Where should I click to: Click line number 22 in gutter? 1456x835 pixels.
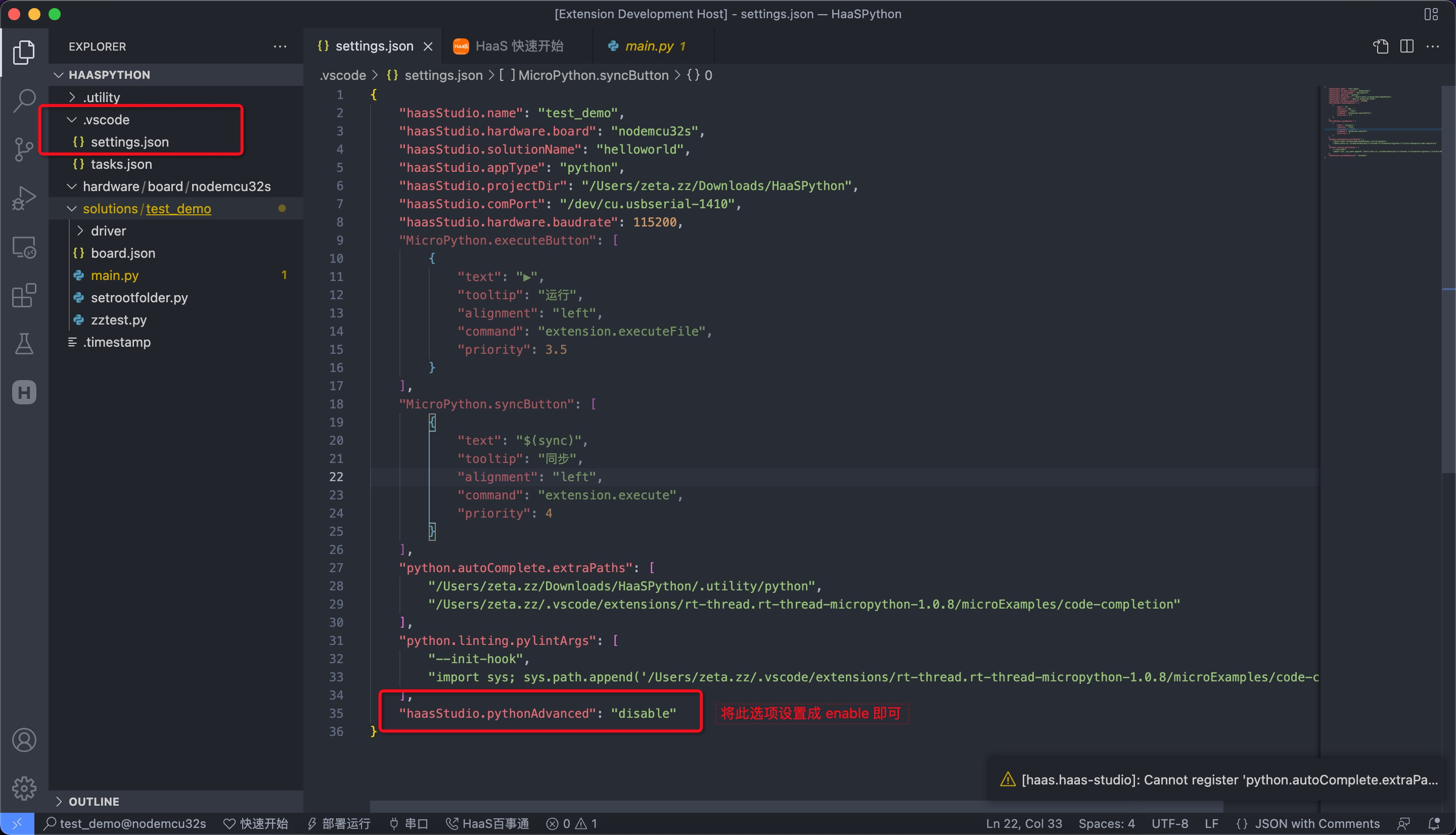coord(336,477)
